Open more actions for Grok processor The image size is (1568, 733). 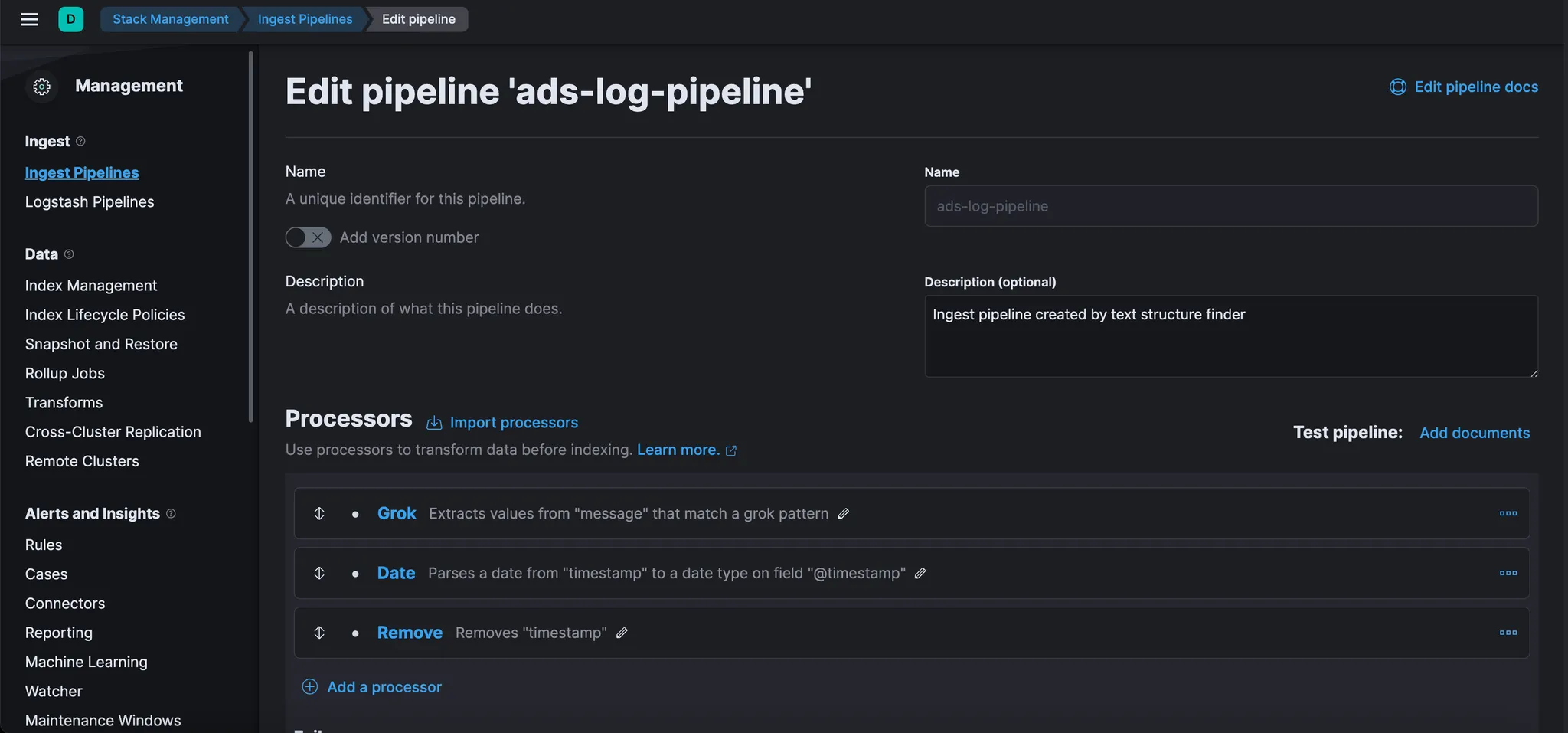pyautogui.click(x=1508, y=513)
